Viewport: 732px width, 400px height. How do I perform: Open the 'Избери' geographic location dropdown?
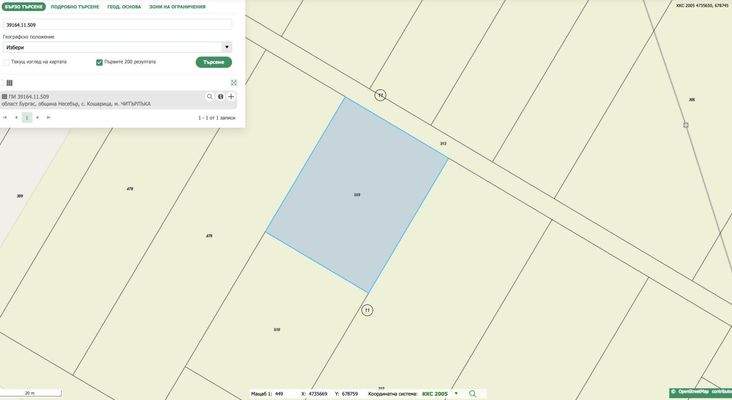pyautogui.click(x=116, y=47)
